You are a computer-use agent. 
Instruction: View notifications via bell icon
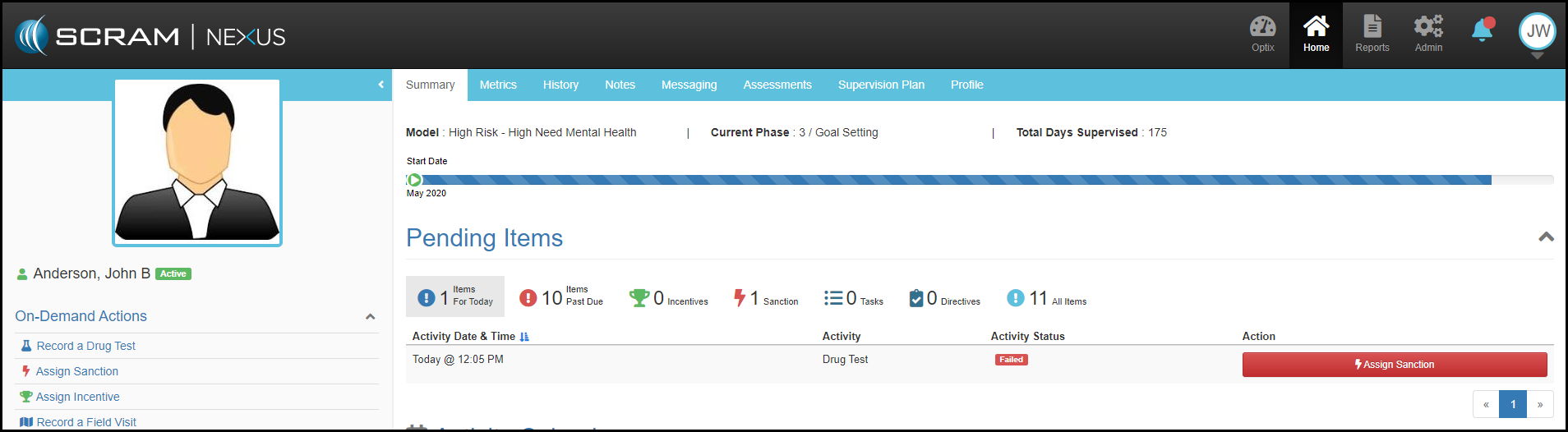pyautogui.click(x=1483, y=31)
